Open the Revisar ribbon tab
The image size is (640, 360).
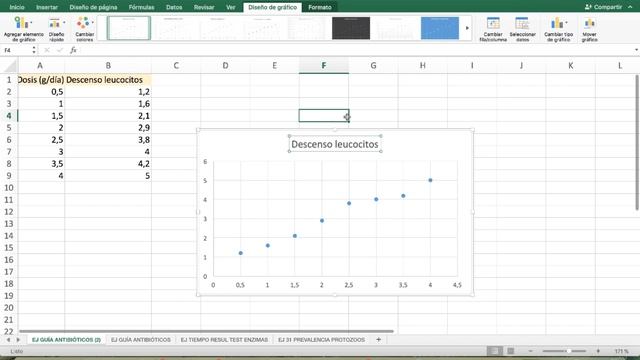pyautogui.click(x=204, y=7)
